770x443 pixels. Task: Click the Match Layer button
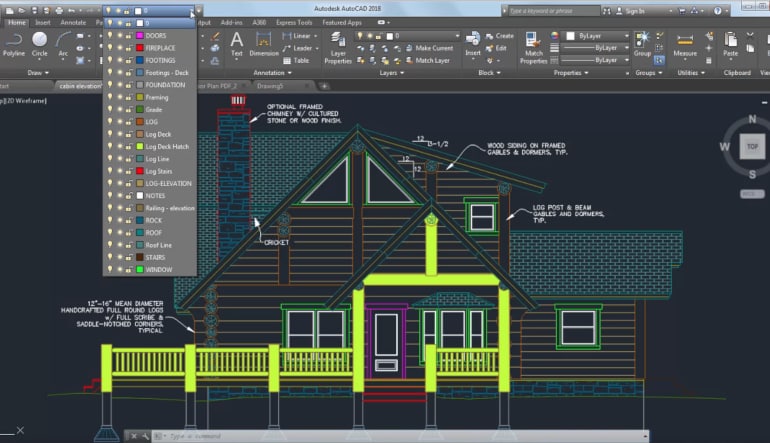(427, 60)
